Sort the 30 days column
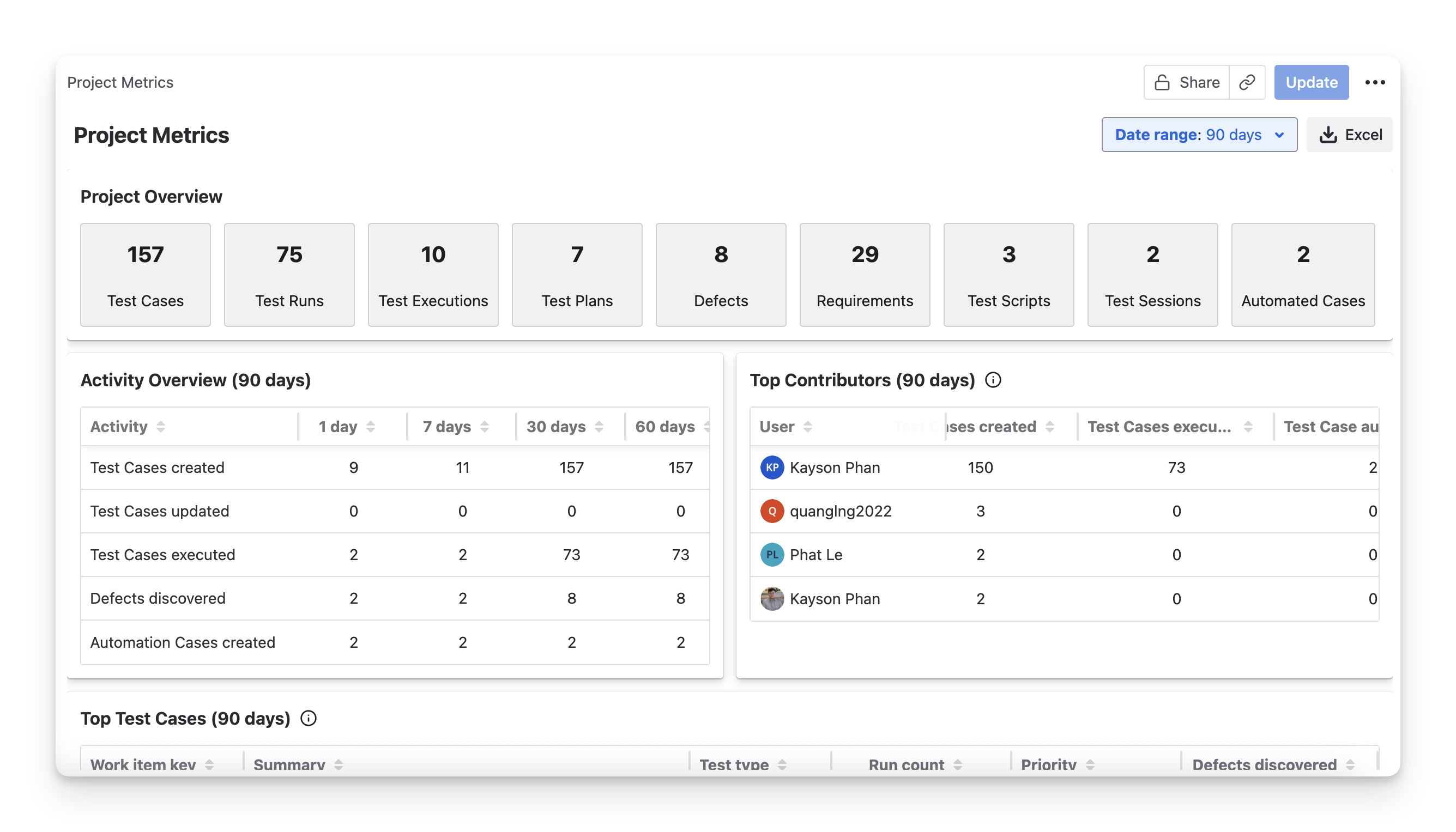The image size is (1456, 832). click(599, 427)
